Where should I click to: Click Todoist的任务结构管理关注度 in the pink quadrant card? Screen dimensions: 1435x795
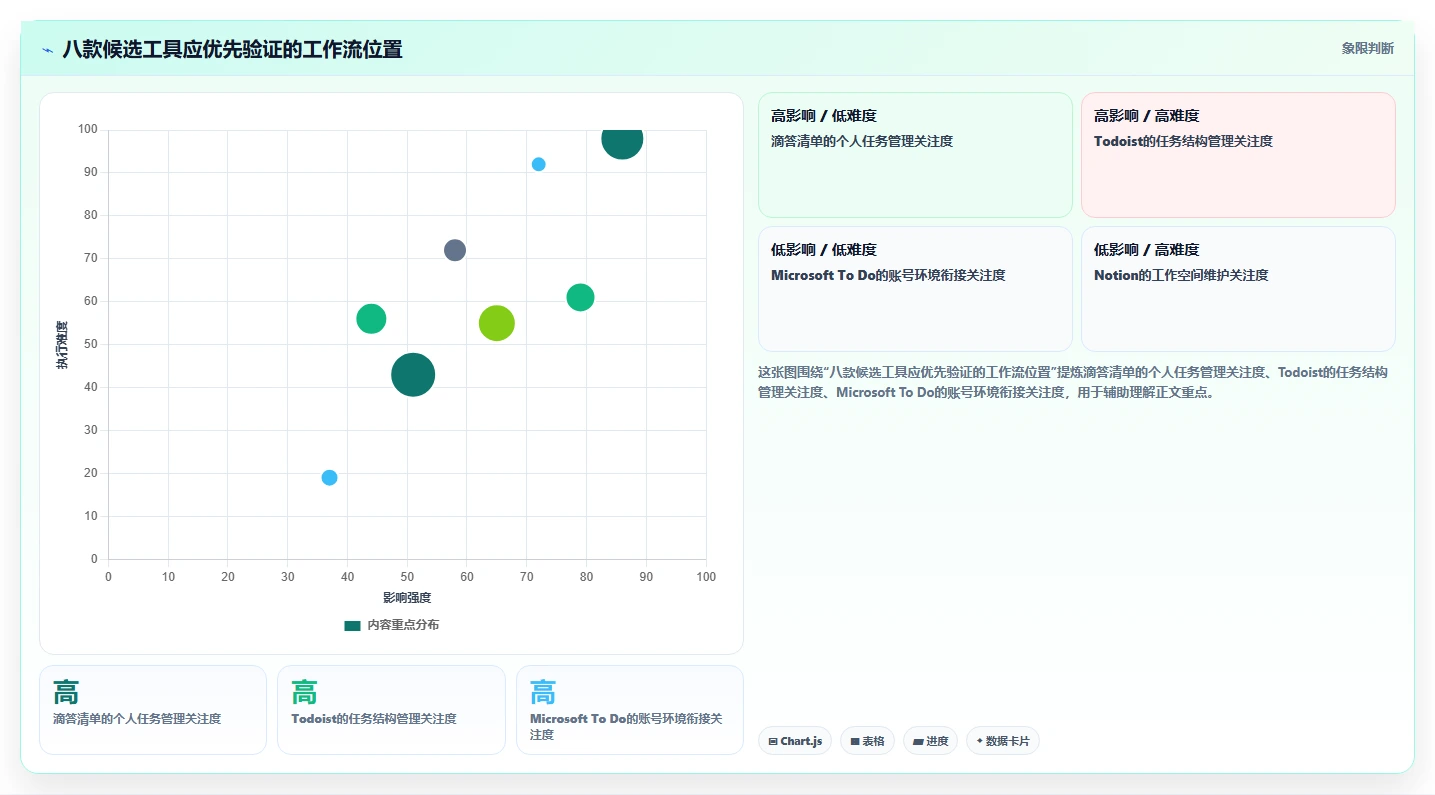[x=1183, y=141]
